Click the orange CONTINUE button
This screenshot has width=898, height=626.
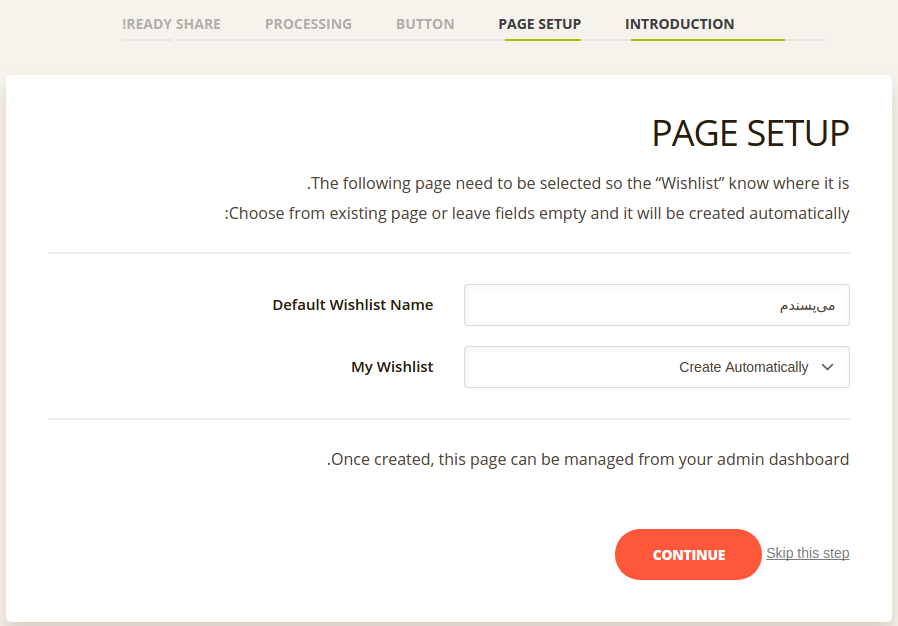tap(688, 554)
